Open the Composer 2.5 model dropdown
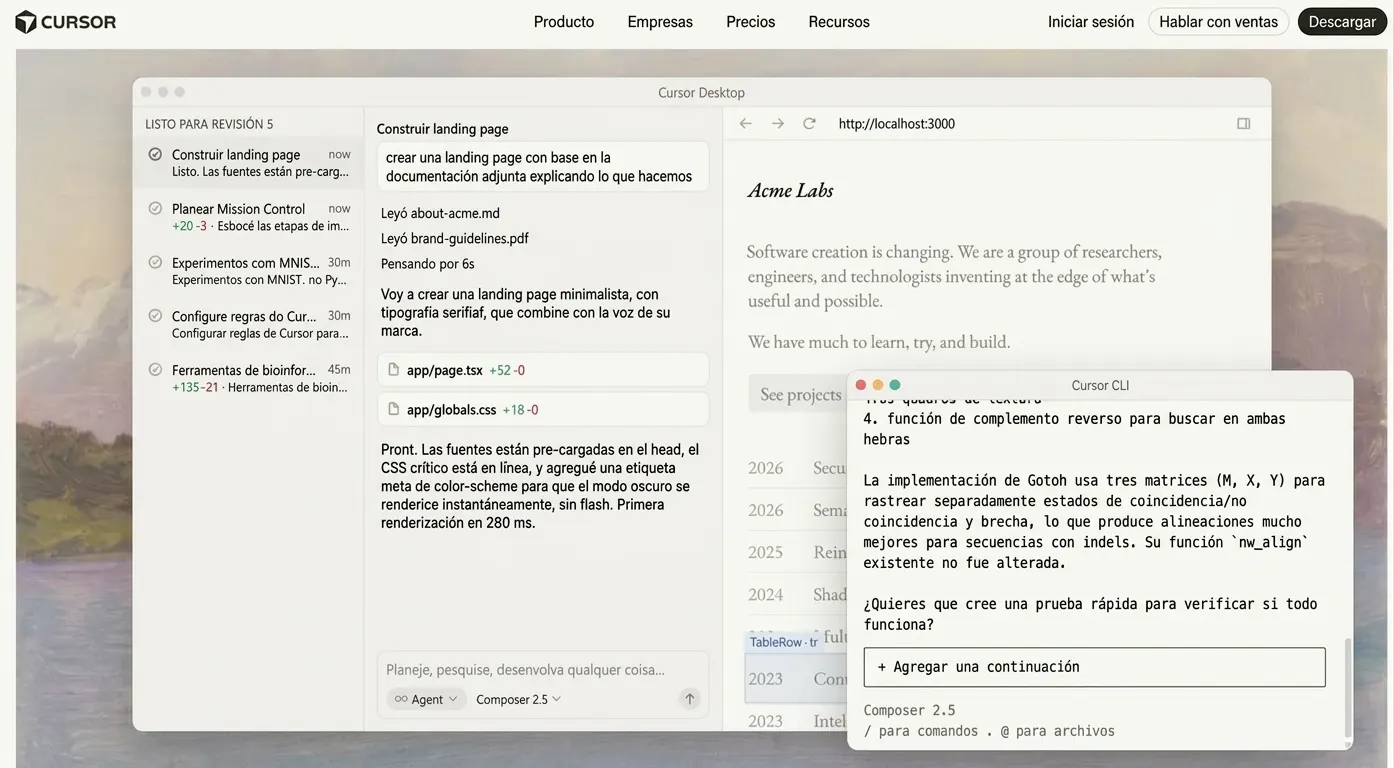The width and height of the screenshot is (1394, 768). (518, 699)
